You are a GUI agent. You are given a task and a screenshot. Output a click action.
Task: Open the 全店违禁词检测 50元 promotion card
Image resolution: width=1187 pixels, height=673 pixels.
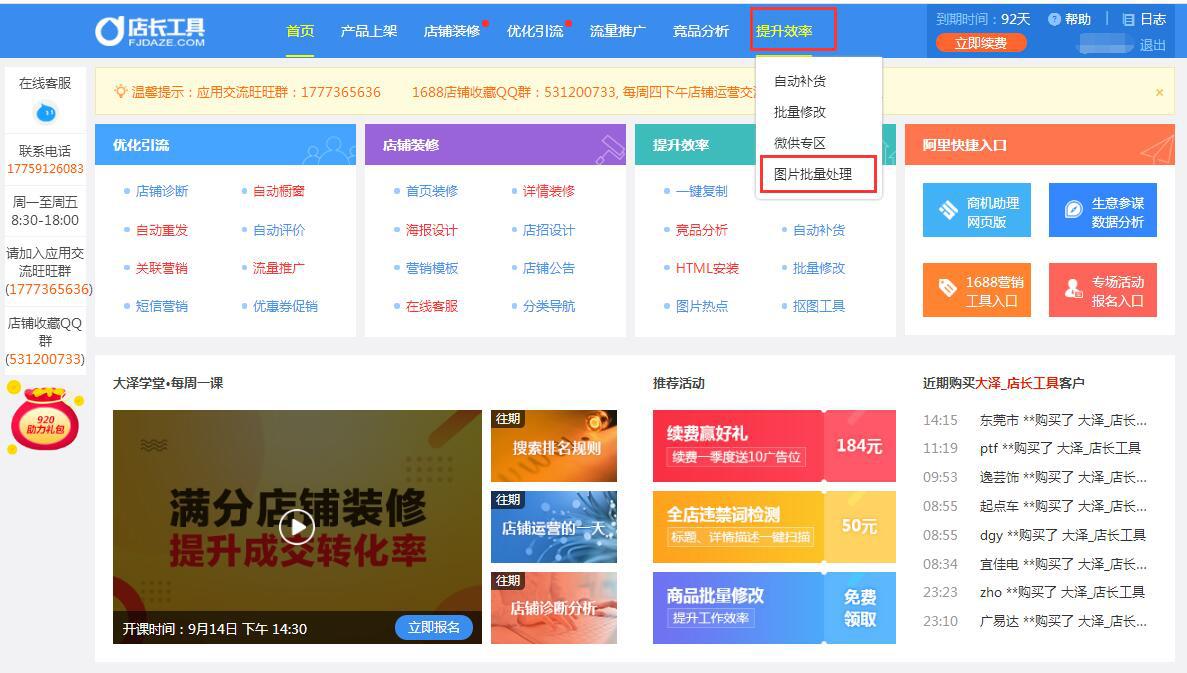774,527
